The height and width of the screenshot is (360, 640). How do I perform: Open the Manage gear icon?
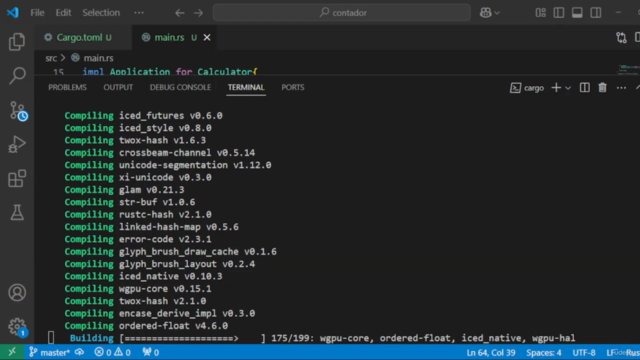coord(18,327)
